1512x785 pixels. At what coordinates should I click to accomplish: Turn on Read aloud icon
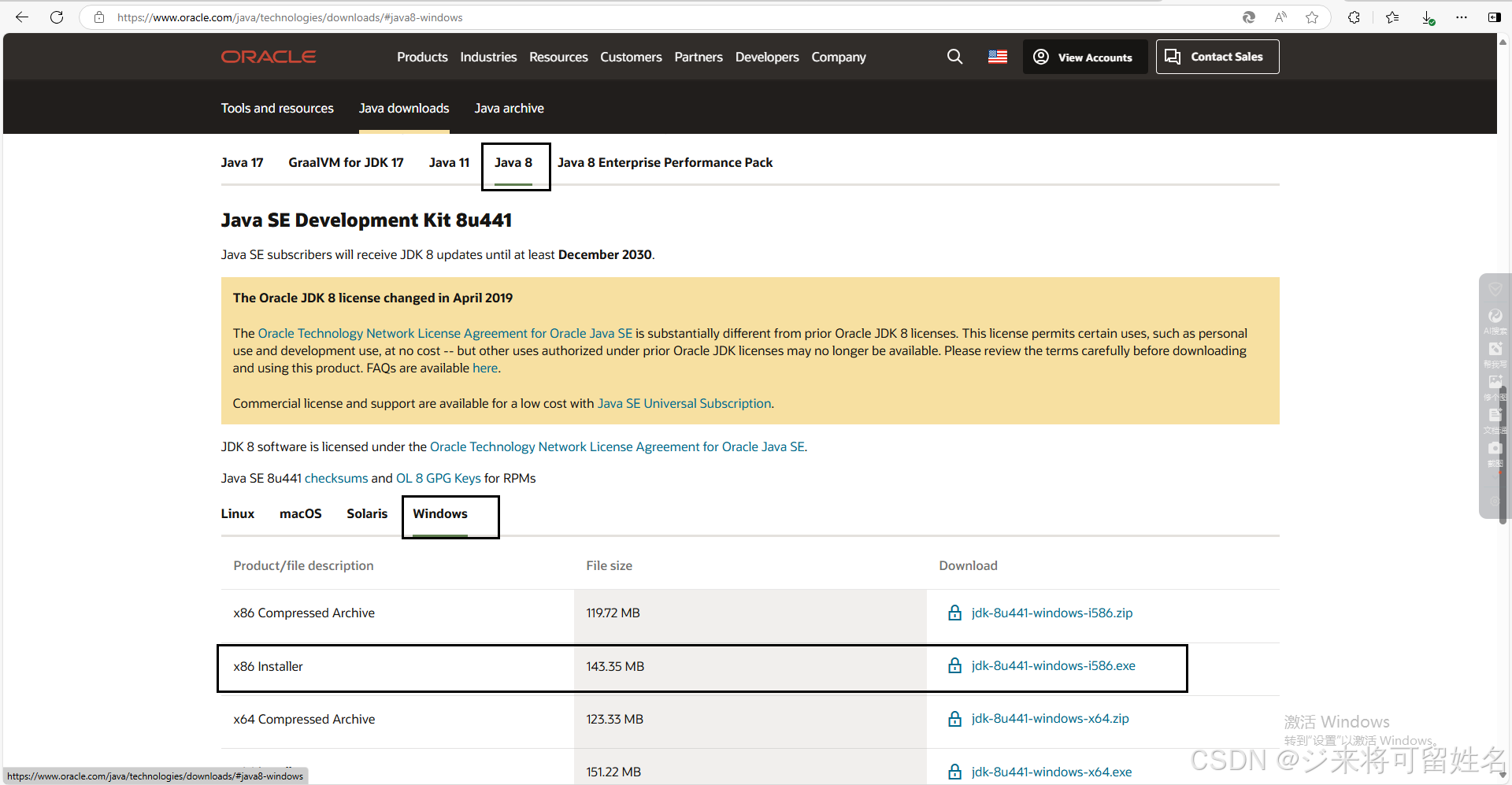1280,17
